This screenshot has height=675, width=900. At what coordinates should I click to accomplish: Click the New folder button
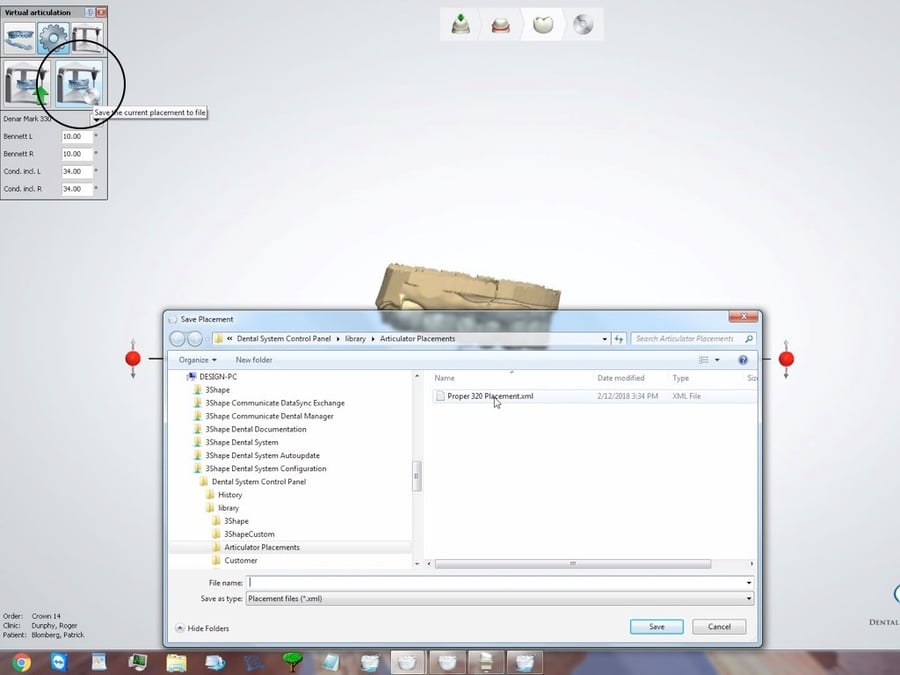[254, 360]
